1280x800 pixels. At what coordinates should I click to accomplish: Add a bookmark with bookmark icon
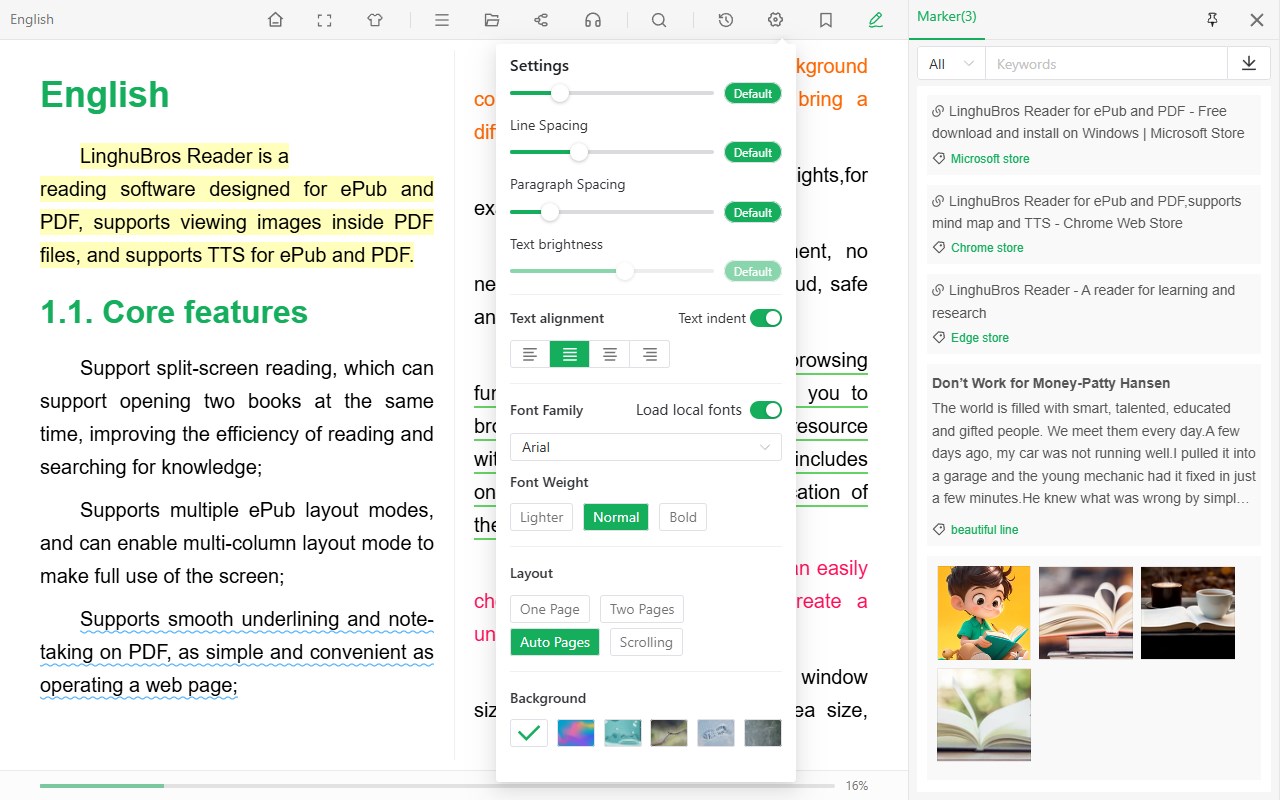[x=826, y=20]
